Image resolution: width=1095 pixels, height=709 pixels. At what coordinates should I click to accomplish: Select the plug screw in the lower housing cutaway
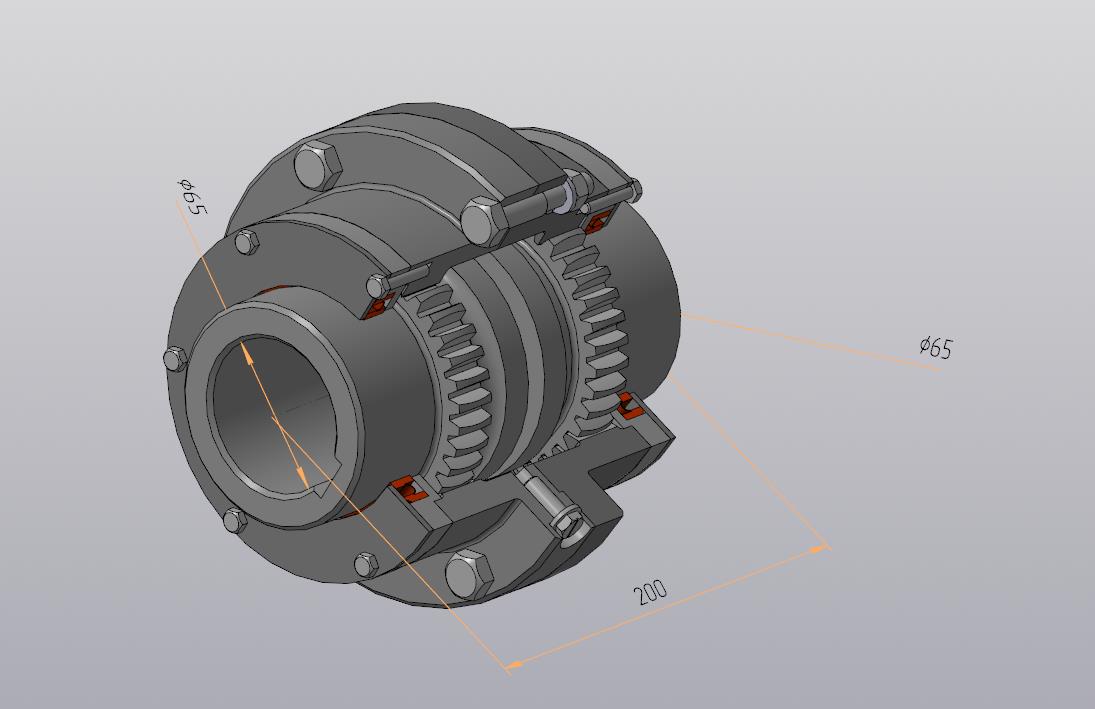click(x=552, y=506)
